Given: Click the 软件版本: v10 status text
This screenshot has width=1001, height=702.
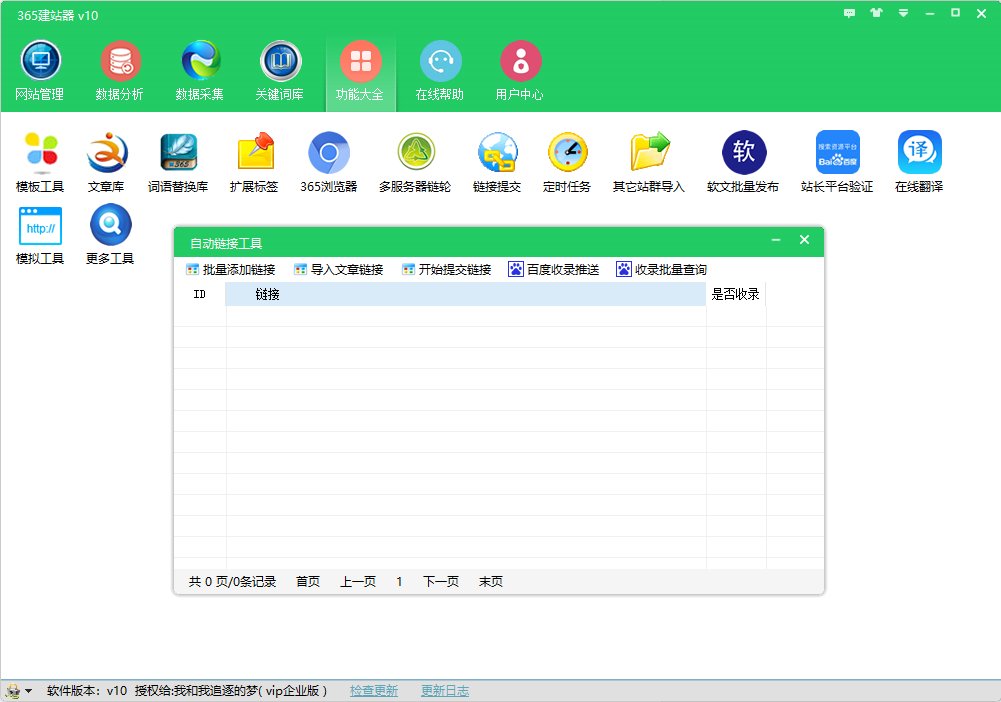Looking at the screenshot, I should click(x=87, y=691).
